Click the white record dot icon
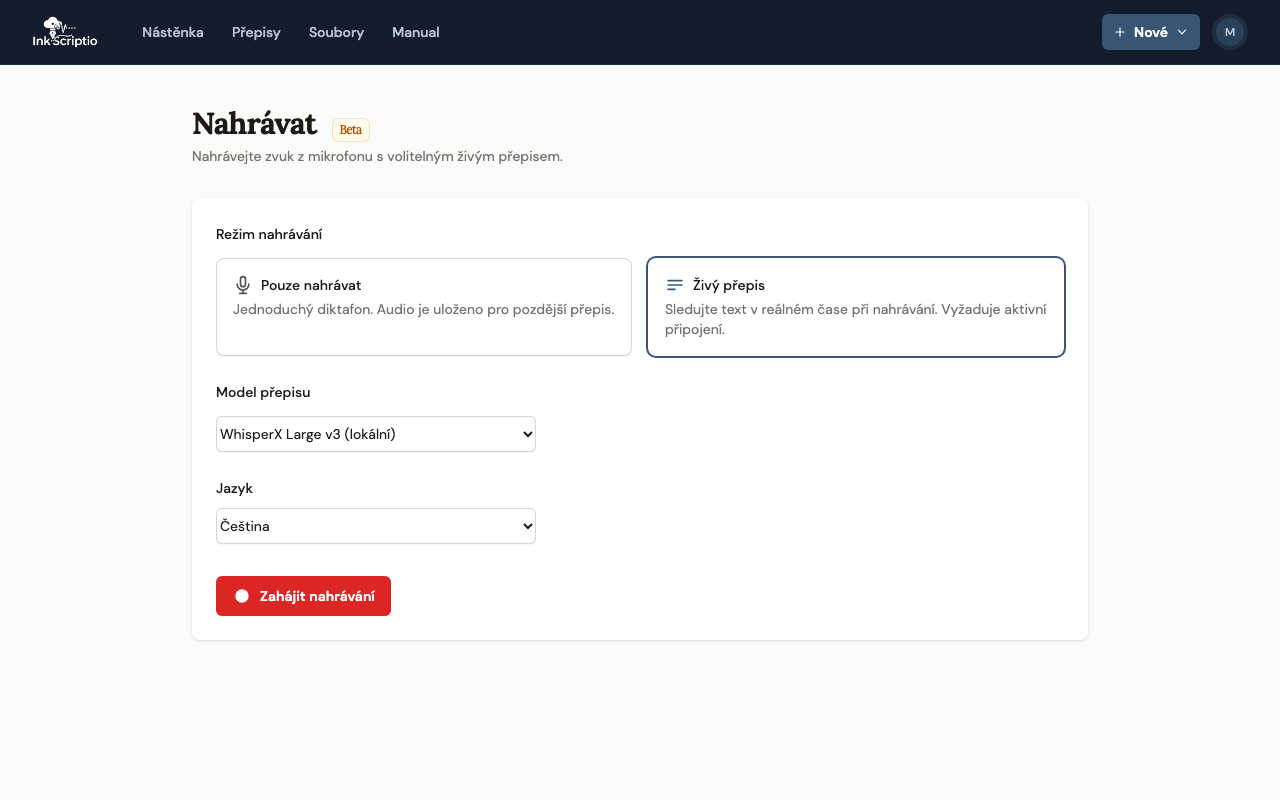Viewport: 1280px width, 800px height. 242,596
